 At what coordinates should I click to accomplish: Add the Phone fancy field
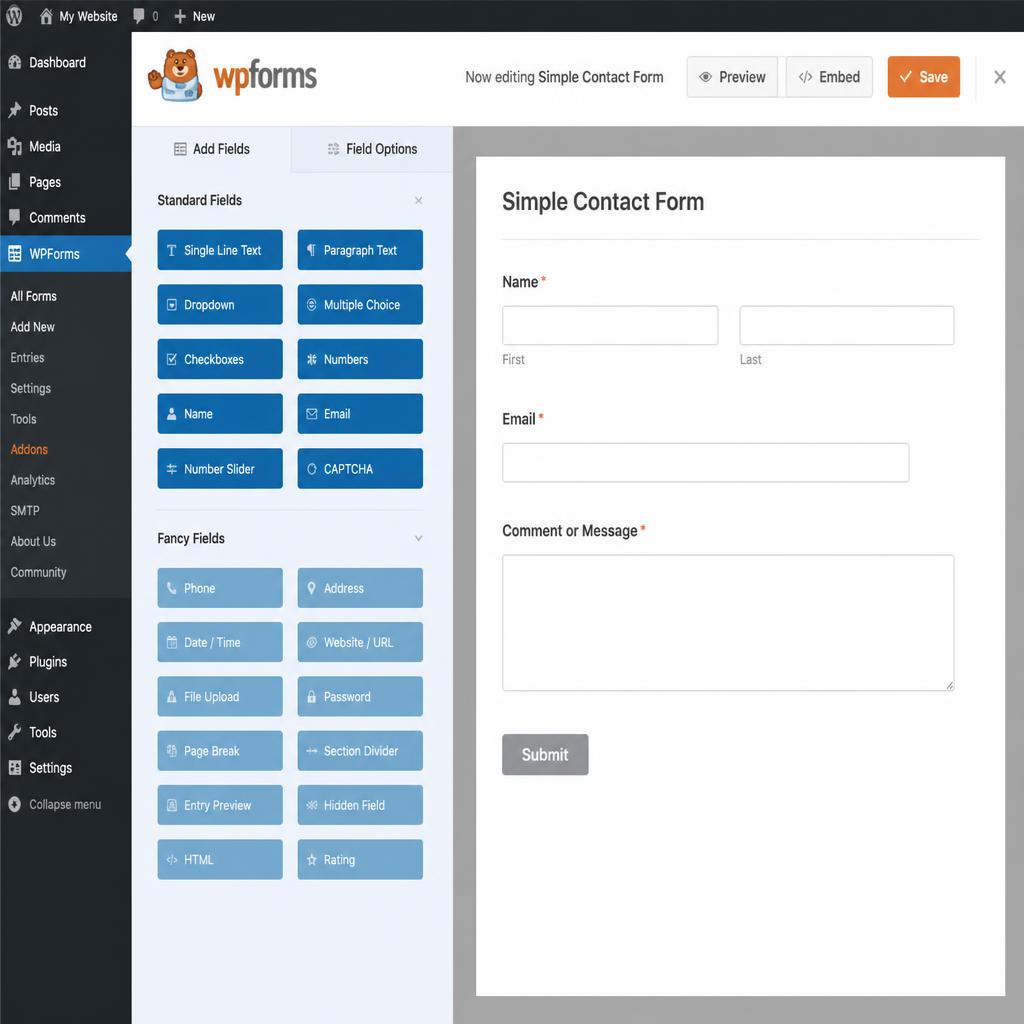[x=220, y=588]
